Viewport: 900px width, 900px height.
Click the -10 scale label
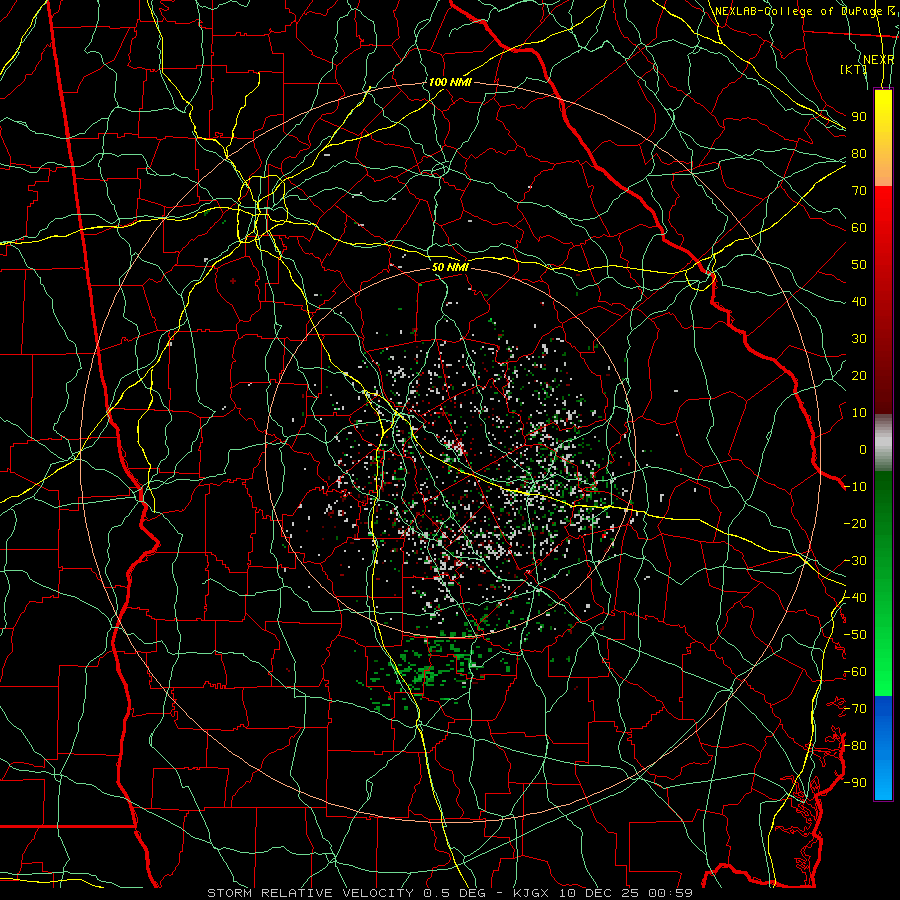(855, 487)
